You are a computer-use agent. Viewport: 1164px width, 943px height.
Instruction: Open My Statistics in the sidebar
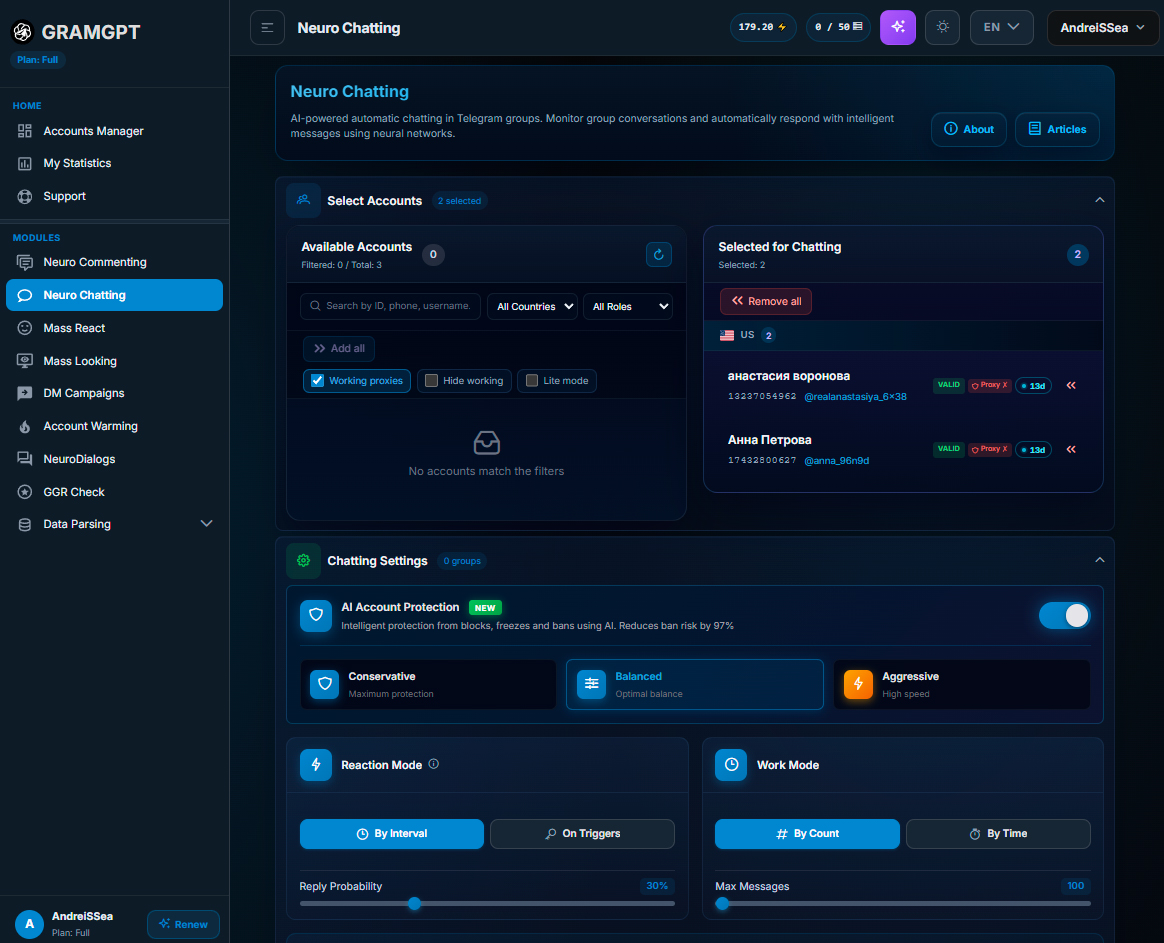[114, 163]
